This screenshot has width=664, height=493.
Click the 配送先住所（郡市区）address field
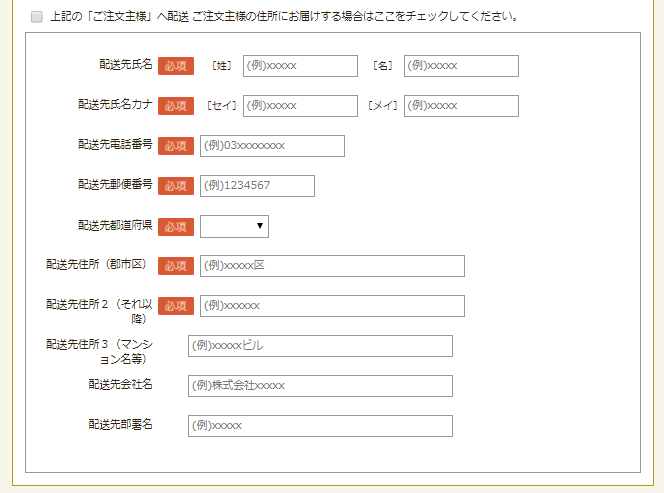click(332, 266)
